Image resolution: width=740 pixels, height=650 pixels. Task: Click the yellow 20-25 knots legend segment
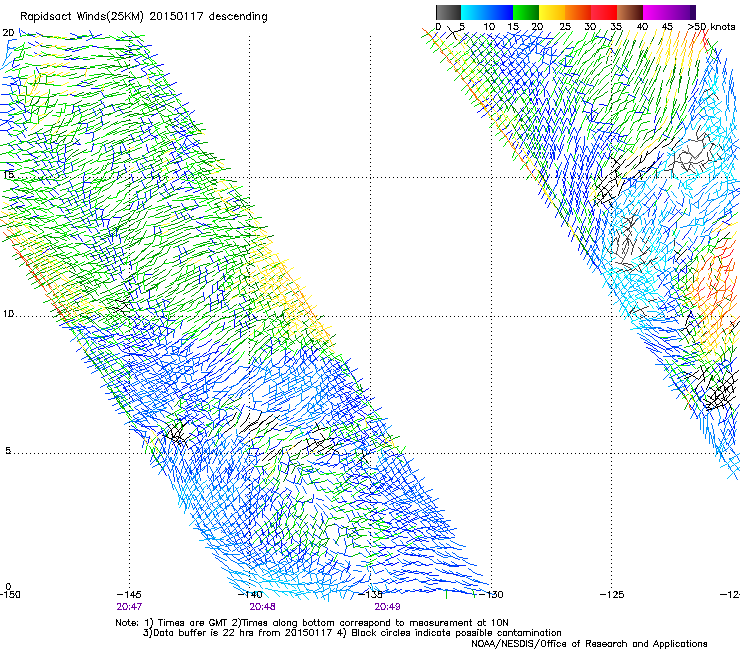[x=552, y=12]
